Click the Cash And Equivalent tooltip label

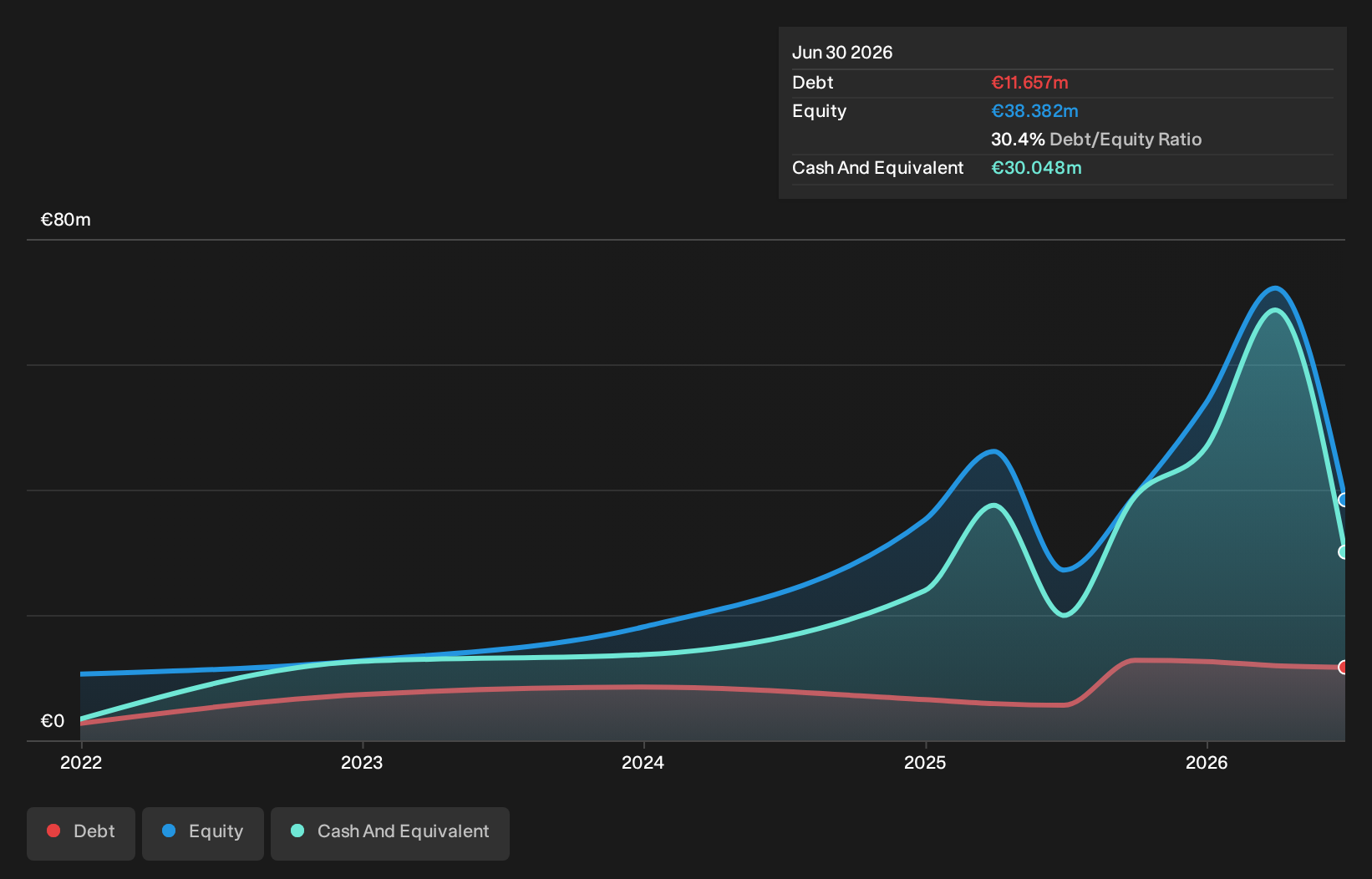tap(878, 168)
